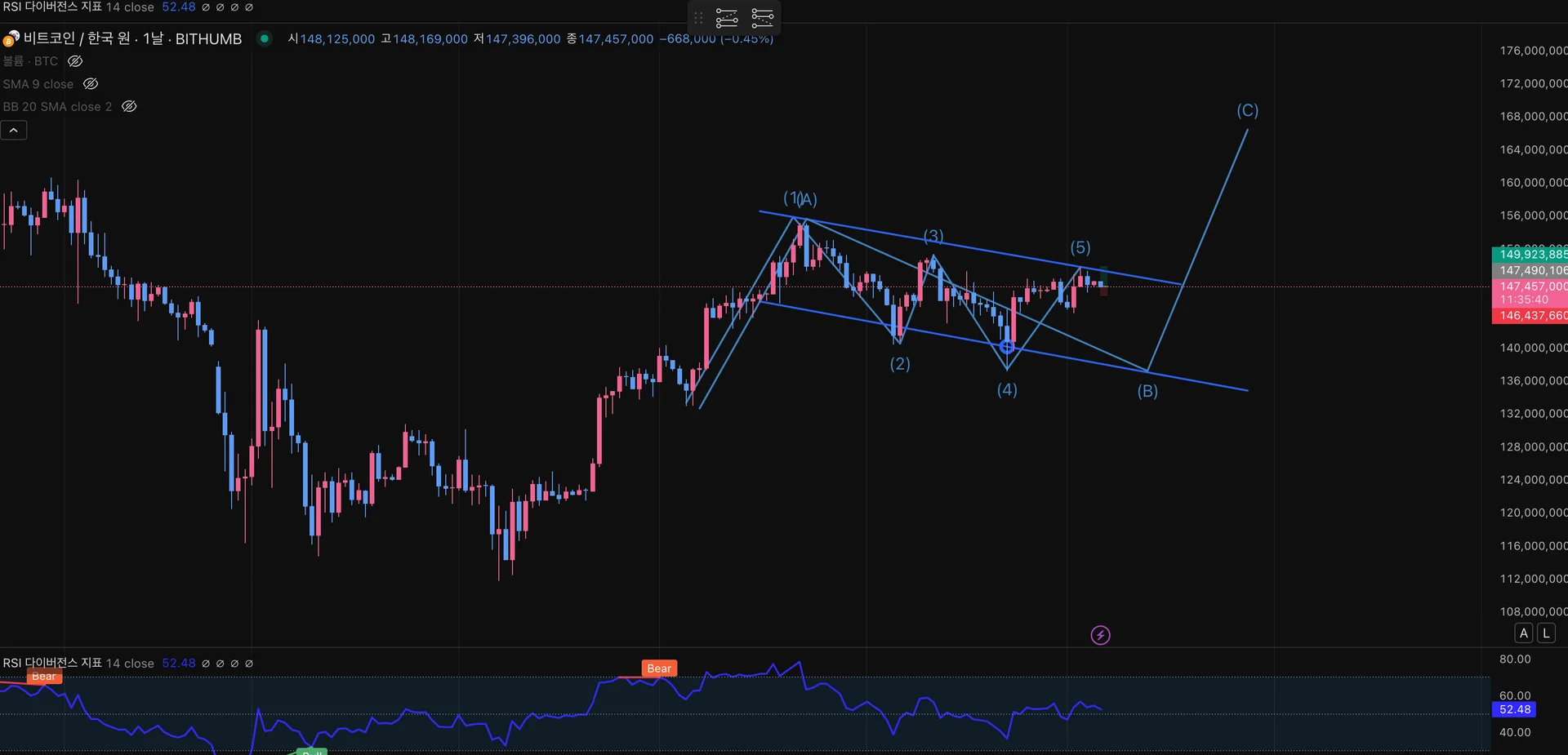Click the red 146,437,660 price tag

click(1530, 316)
